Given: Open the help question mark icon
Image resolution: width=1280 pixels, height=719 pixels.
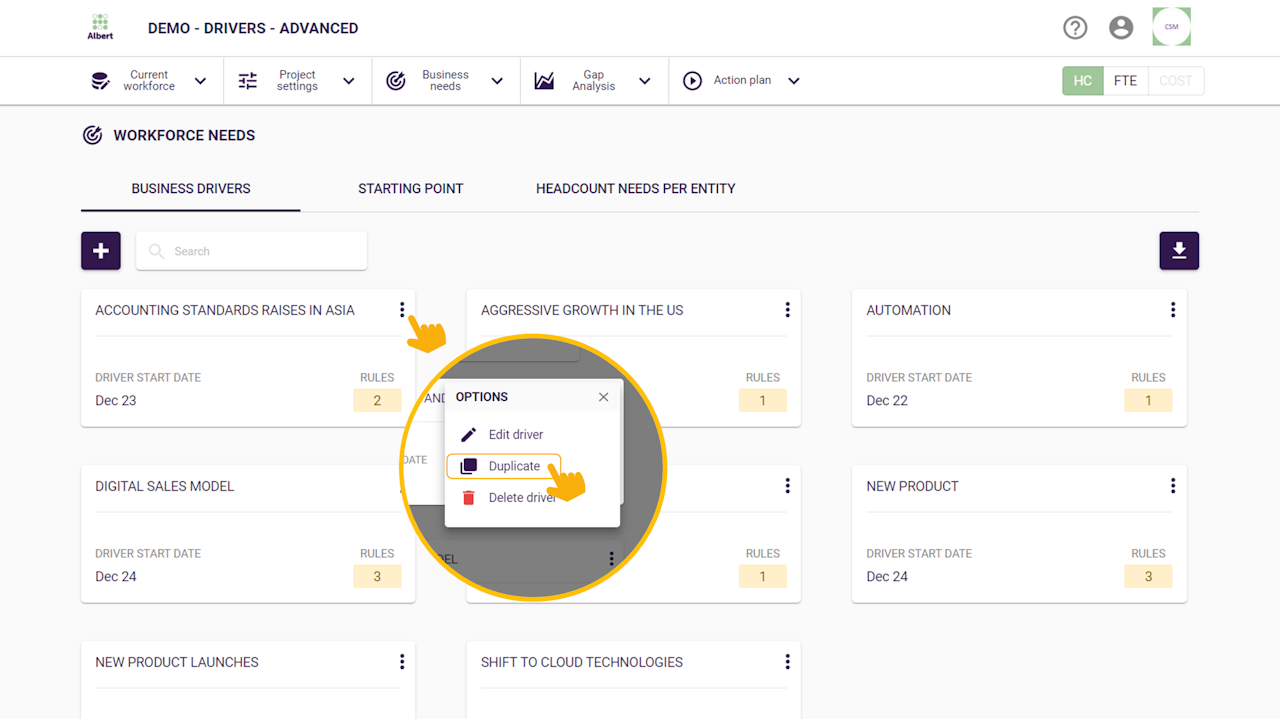Looking at the screenshot, I should point(1075,28).
